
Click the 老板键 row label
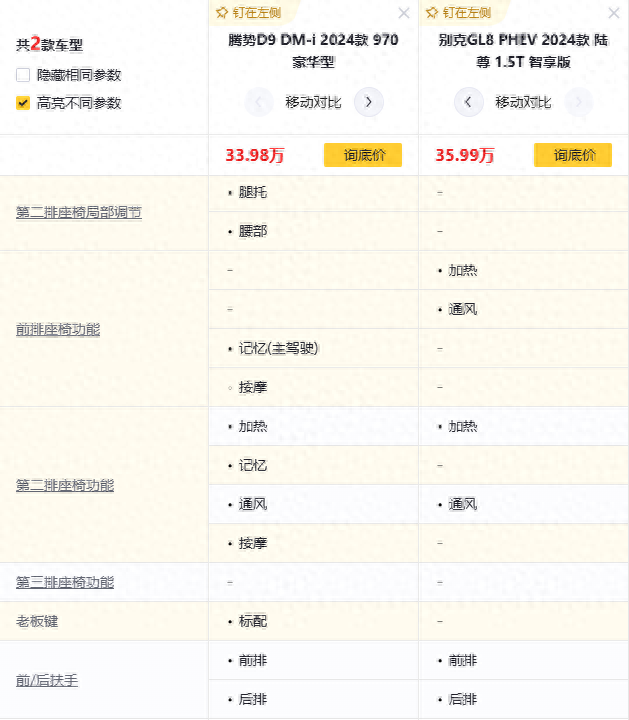click(x=37, y=621)
